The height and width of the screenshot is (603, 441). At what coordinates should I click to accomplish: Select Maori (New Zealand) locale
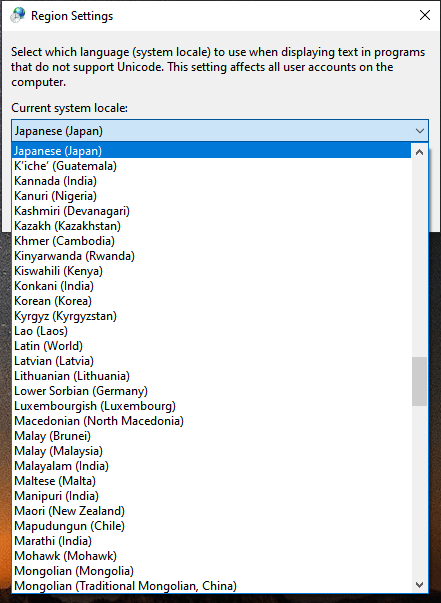click(211, 511)
